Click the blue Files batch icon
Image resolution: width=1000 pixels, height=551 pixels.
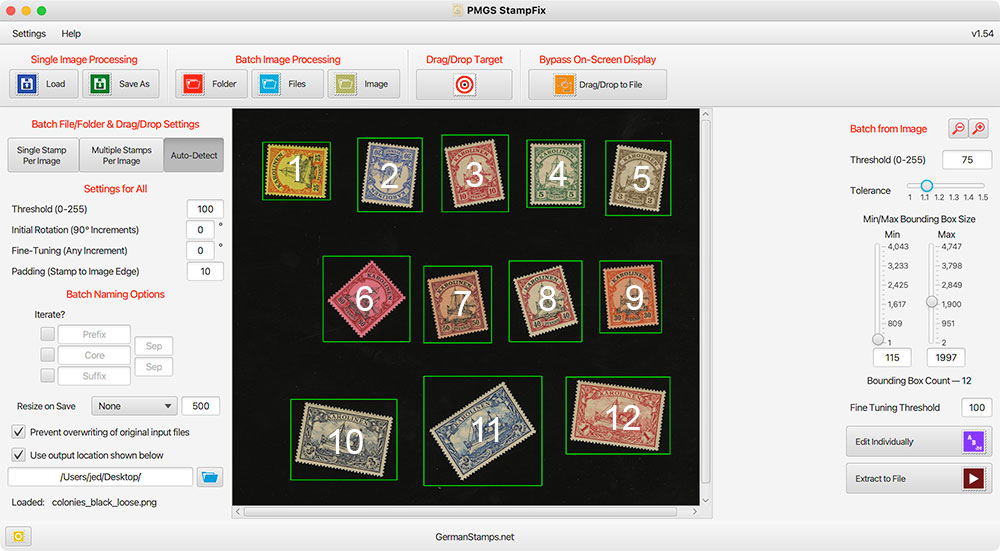(x=270, y=84)
